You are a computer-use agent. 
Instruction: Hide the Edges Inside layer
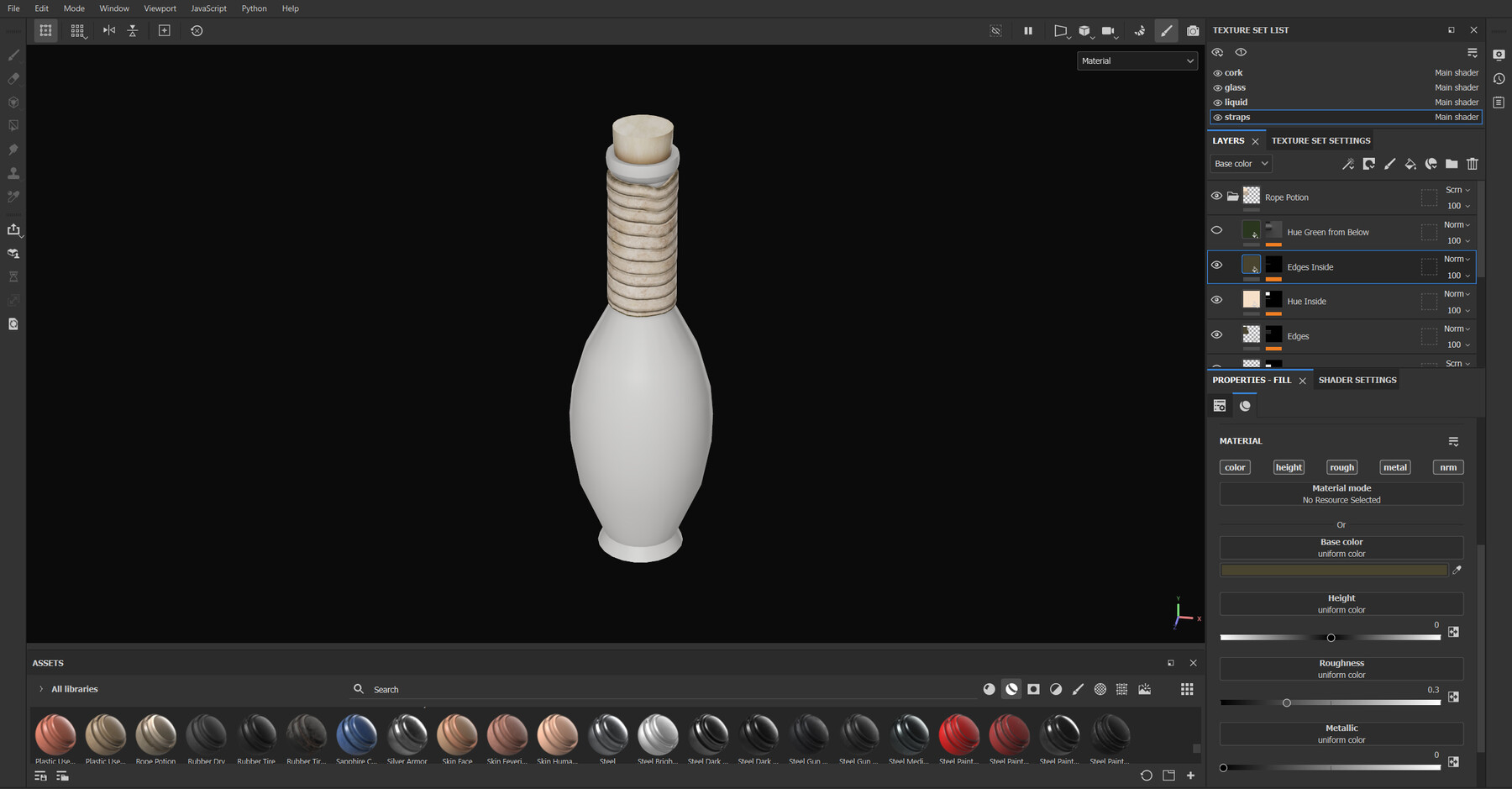tap(1216, 265)
